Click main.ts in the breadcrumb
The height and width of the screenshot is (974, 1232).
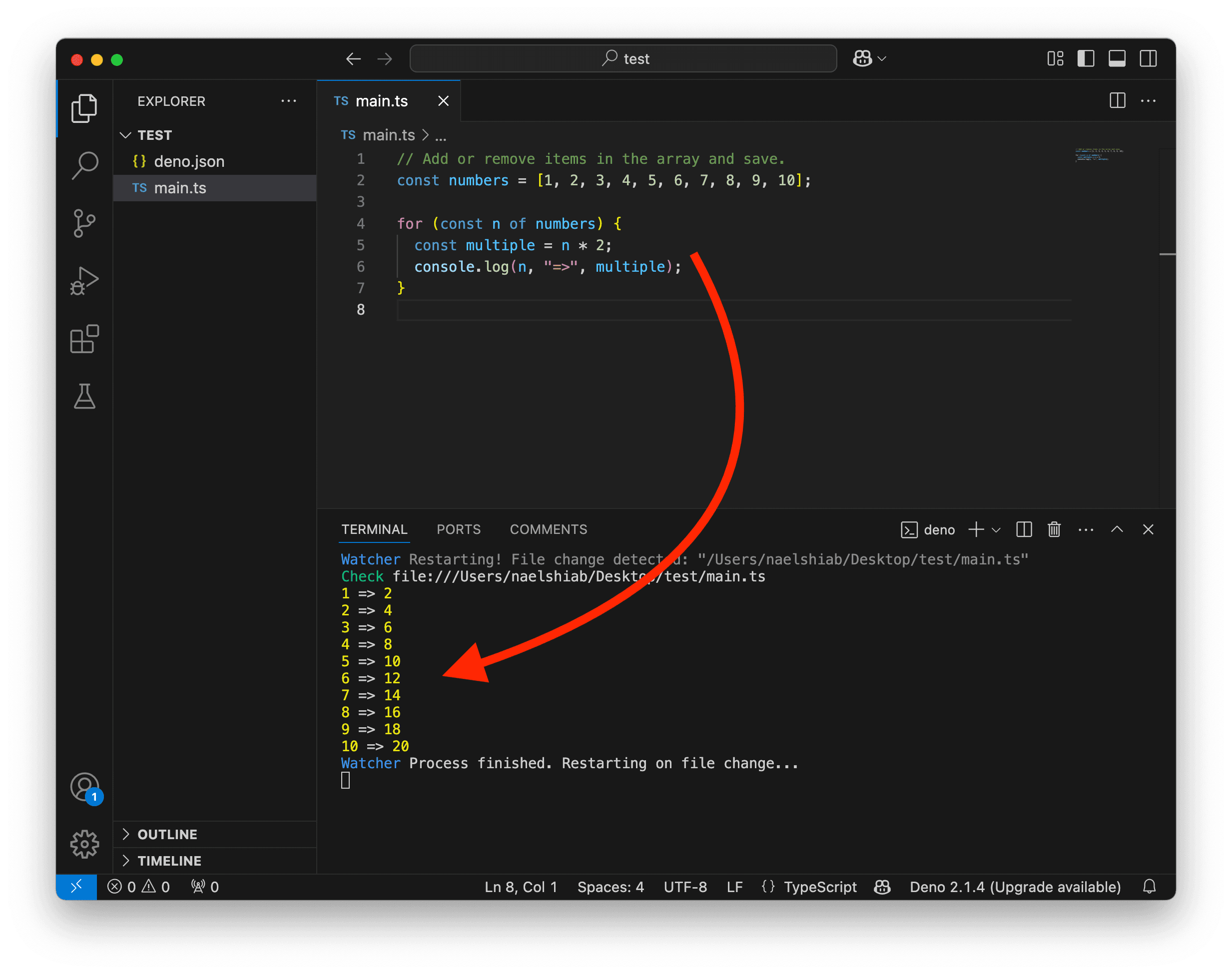(x=388, y=135)
